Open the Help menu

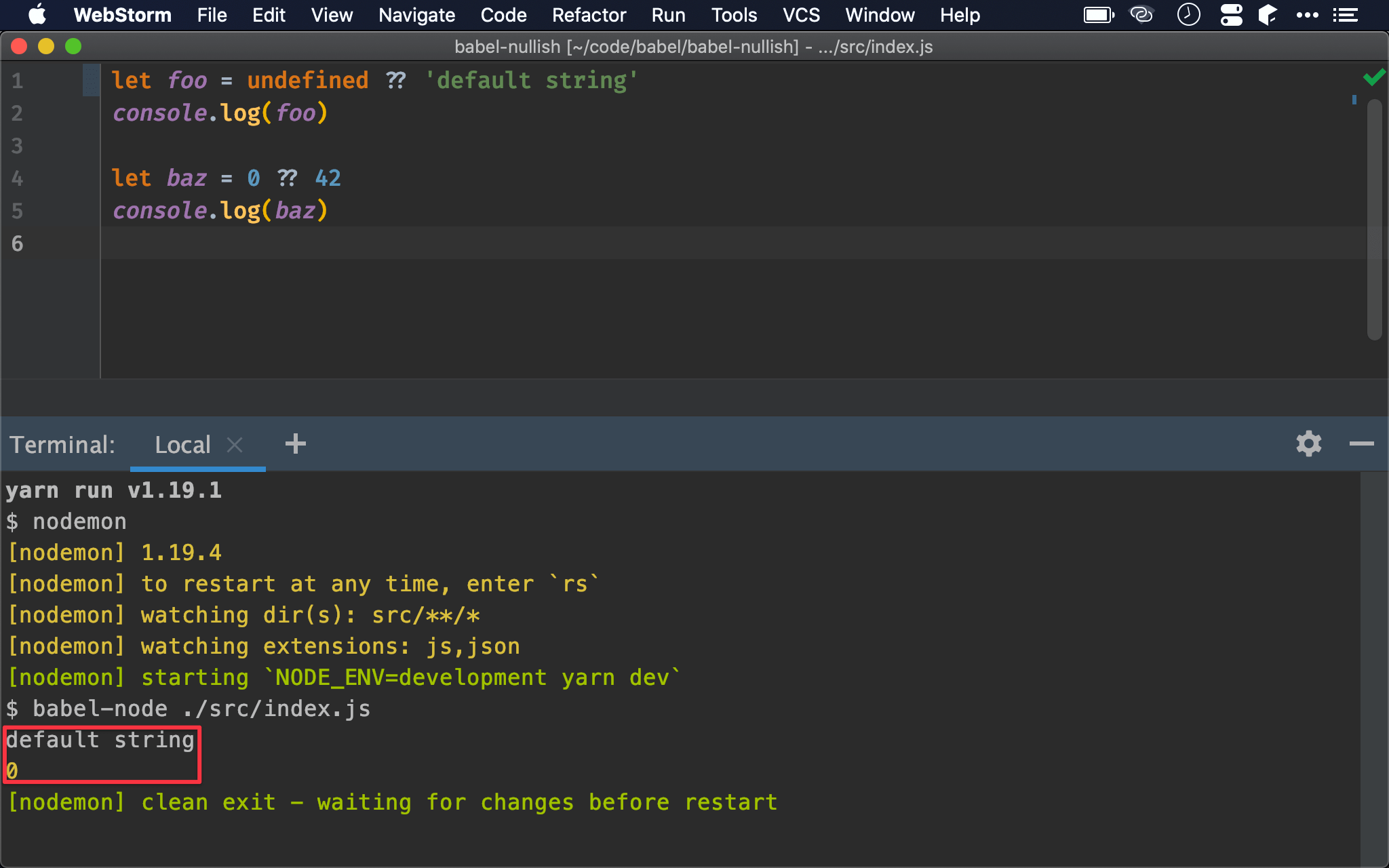[x=960, y=15]
